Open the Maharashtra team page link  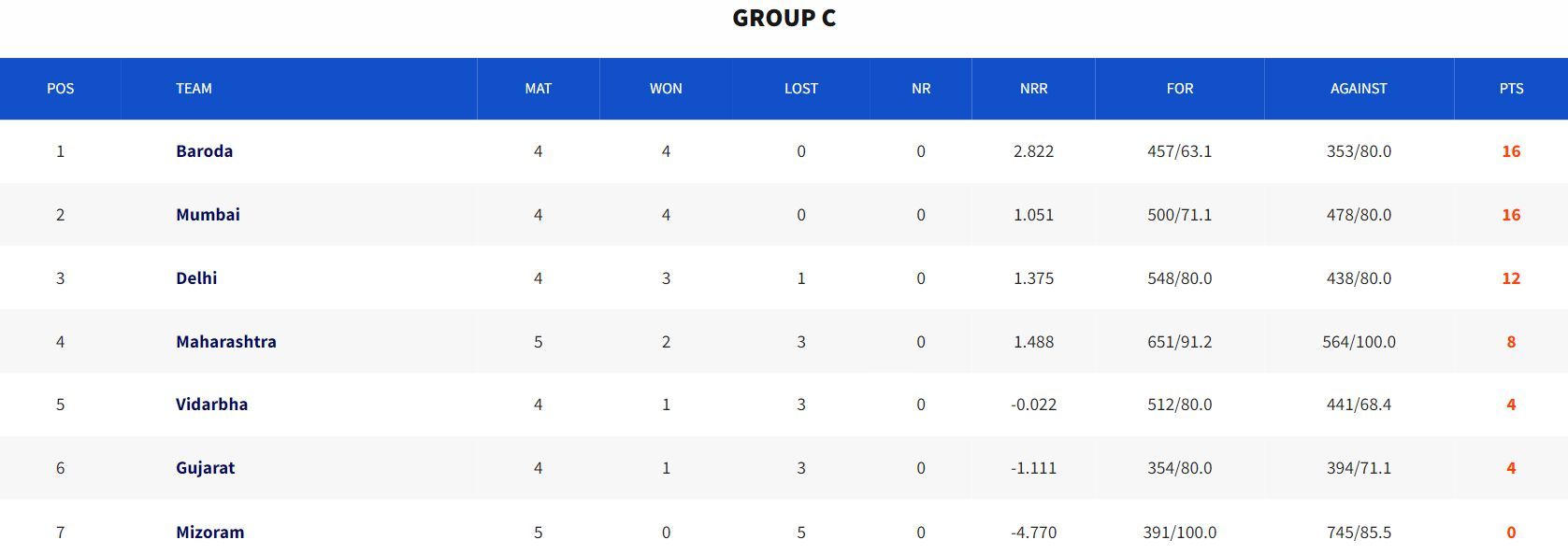pos(226,342)
